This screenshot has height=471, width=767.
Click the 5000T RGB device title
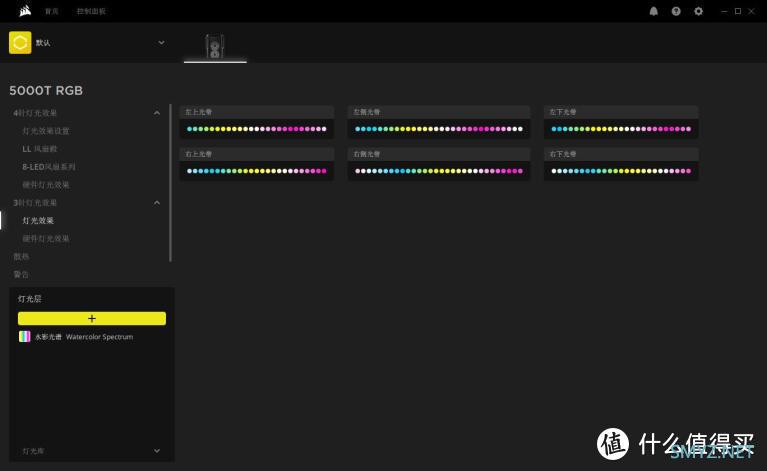46,90
